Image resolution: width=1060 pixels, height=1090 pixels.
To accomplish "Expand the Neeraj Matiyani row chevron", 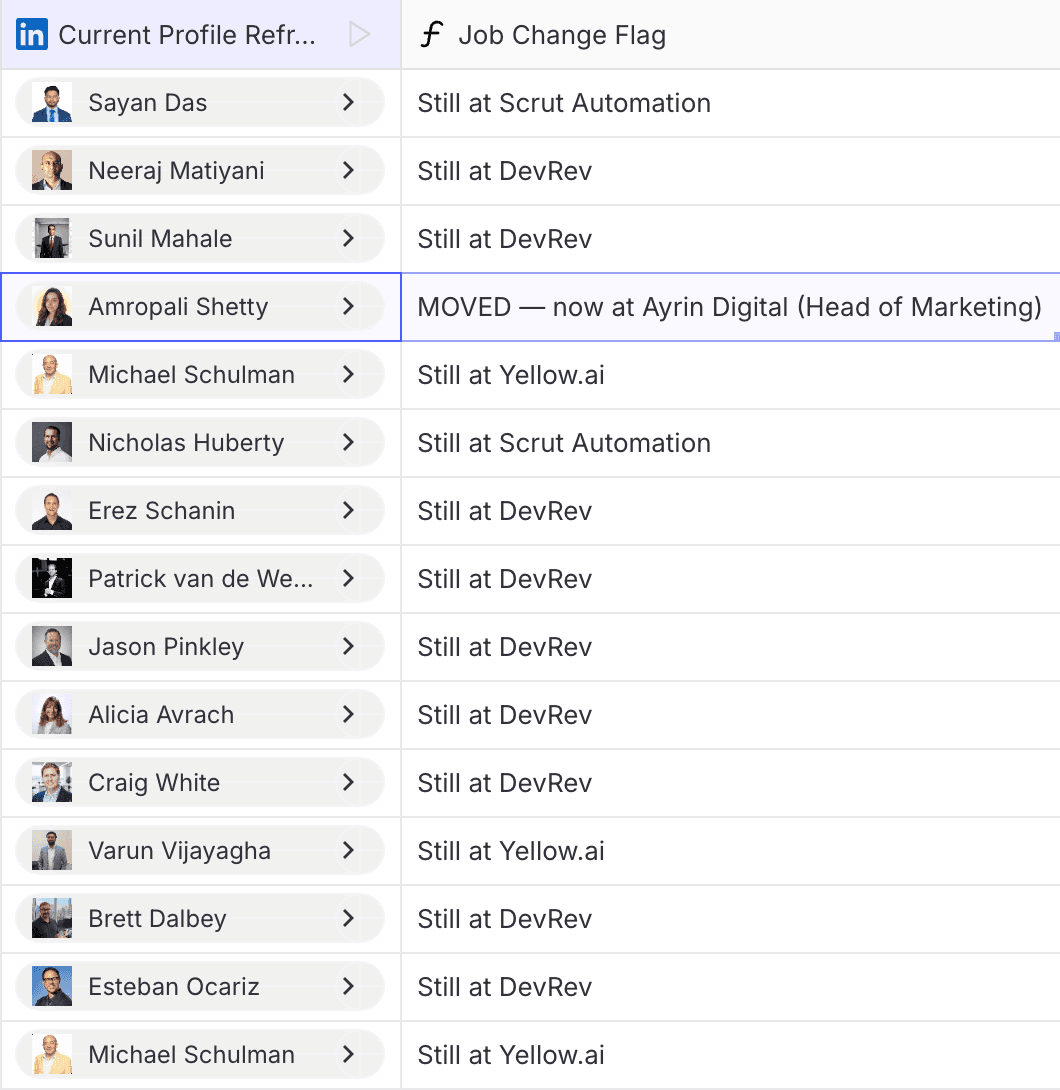I will [x=349, y=170].
